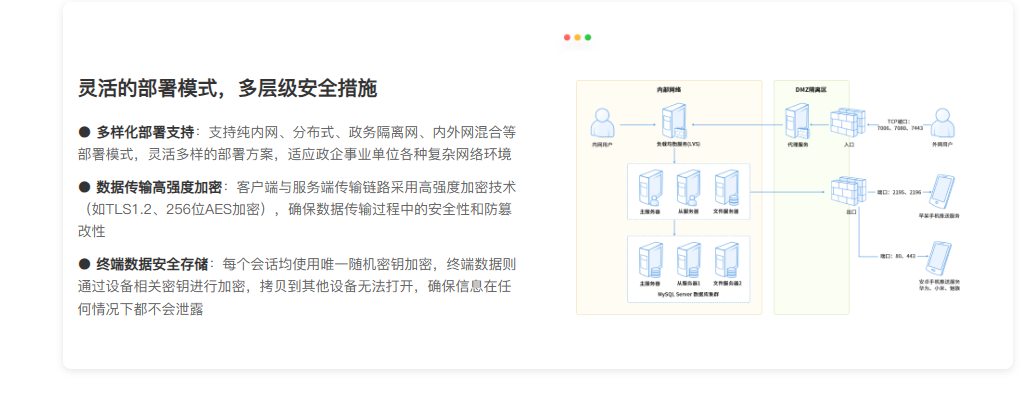Click label MySQL Server 数据库集群
Image resolution: width=1033 pixels, height=416 pixels.
(x=688, y=293)
